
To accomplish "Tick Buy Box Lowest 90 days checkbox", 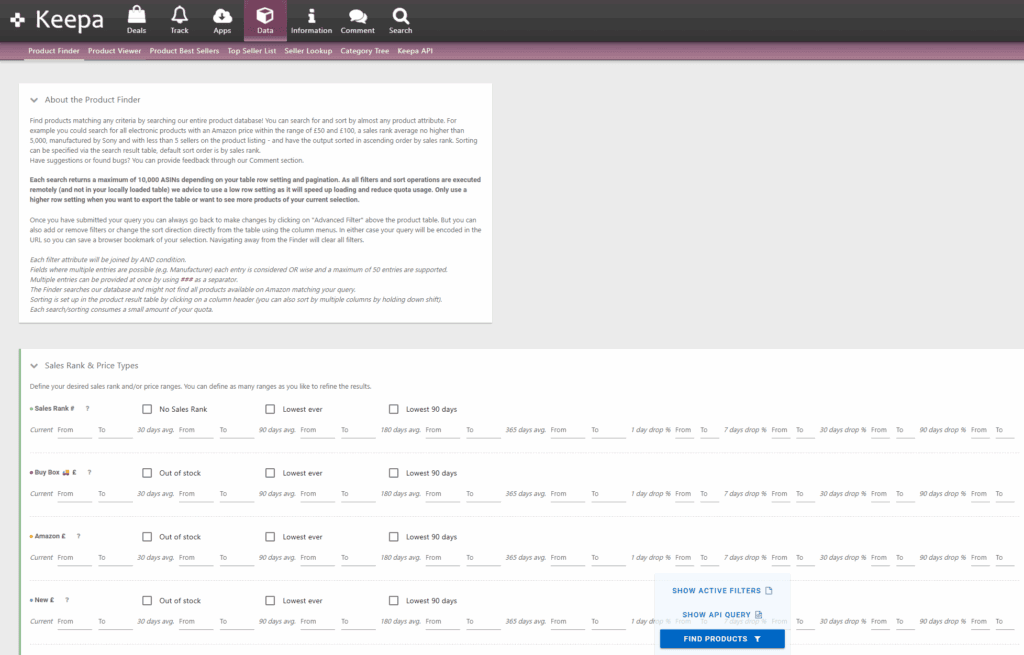I will pyautogui.click(x=393, y=473).
